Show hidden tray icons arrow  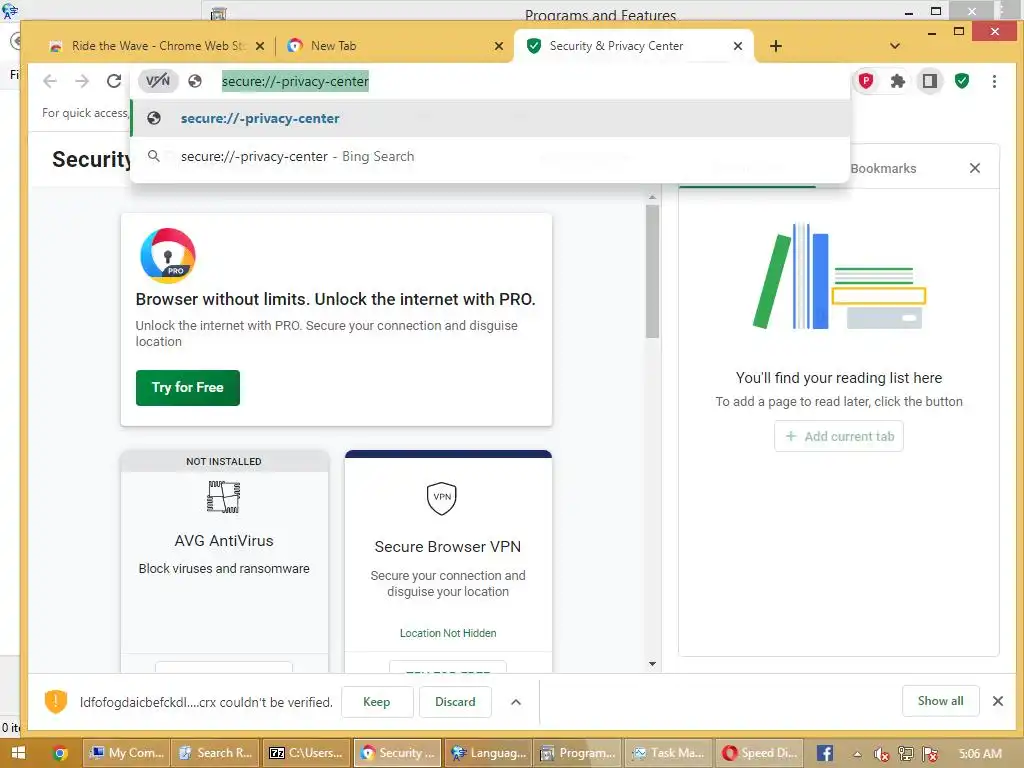[857, 754]
